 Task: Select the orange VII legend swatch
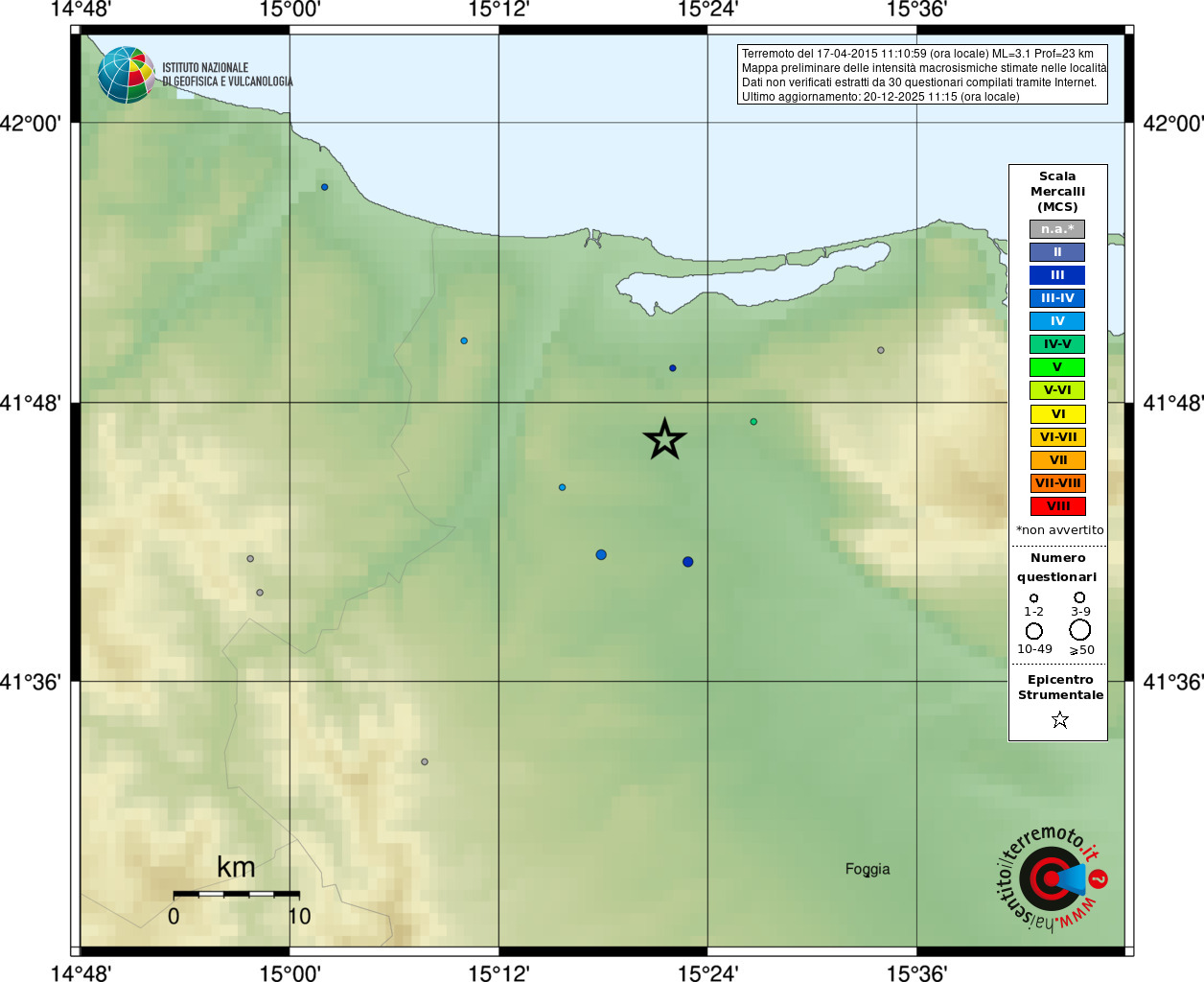[1057, 460]
